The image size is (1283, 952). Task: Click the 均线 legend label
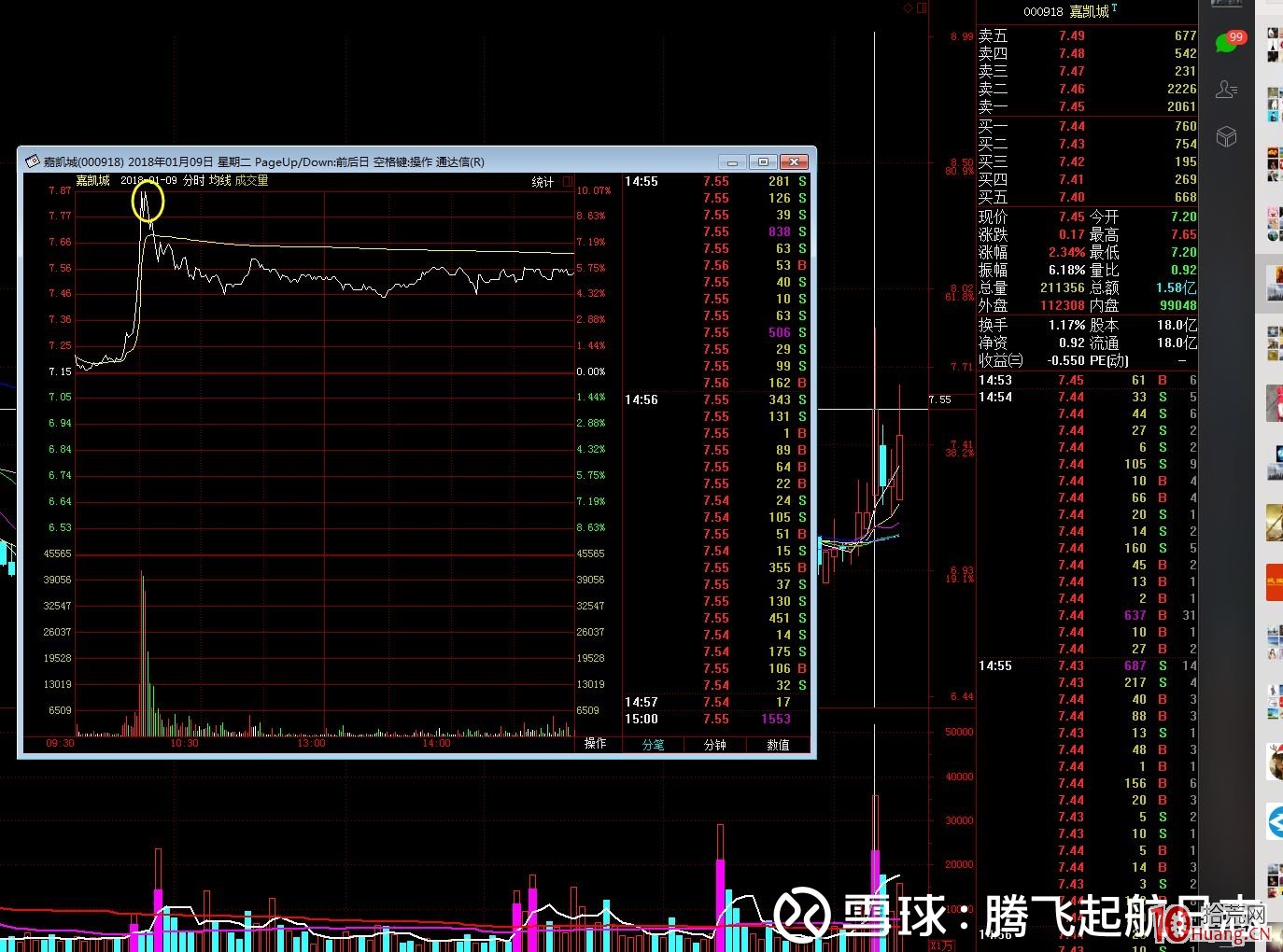(x=219, y=180)
